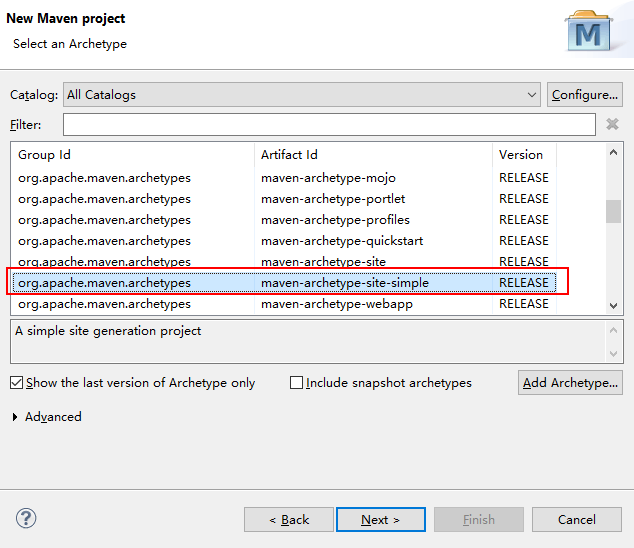Viewport: 634px width, 548px height.
Task: Click the description box scroll down arrow
Action: [x=613, y=354]
